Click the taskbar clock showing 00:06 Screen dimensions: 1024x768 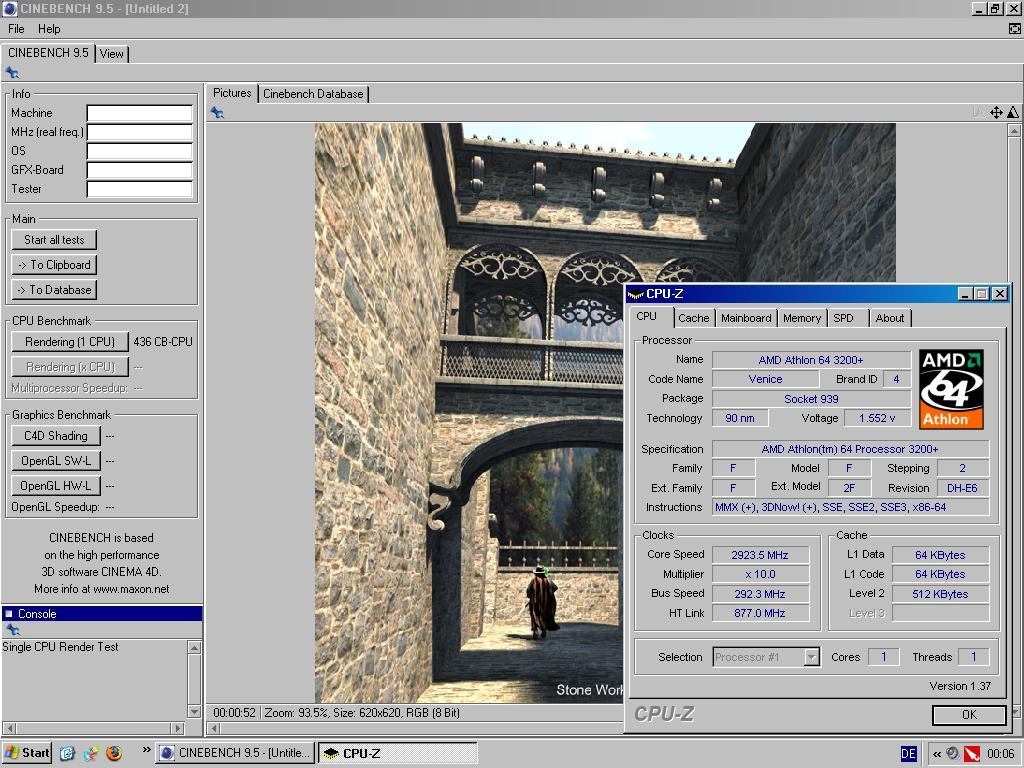pos(1000,754)
